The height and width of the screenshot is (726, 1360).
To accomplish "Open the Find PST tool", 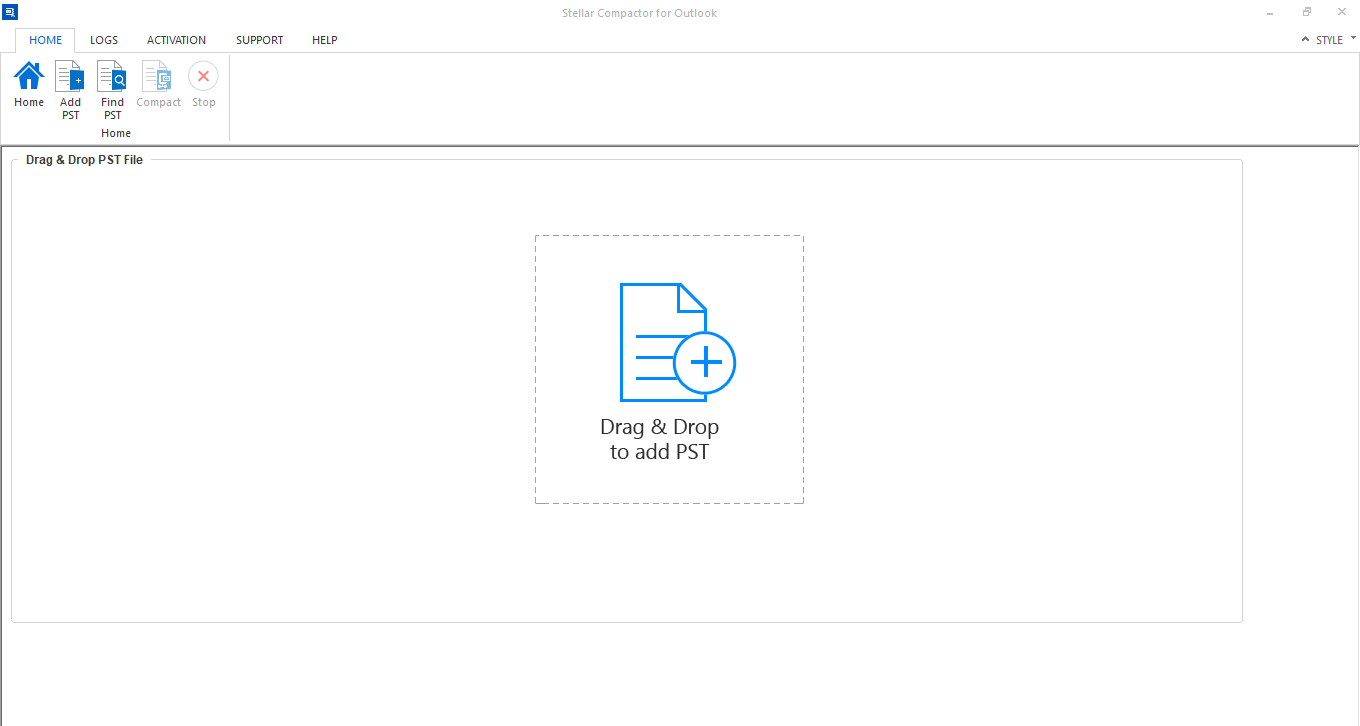I will pos(112,77).
